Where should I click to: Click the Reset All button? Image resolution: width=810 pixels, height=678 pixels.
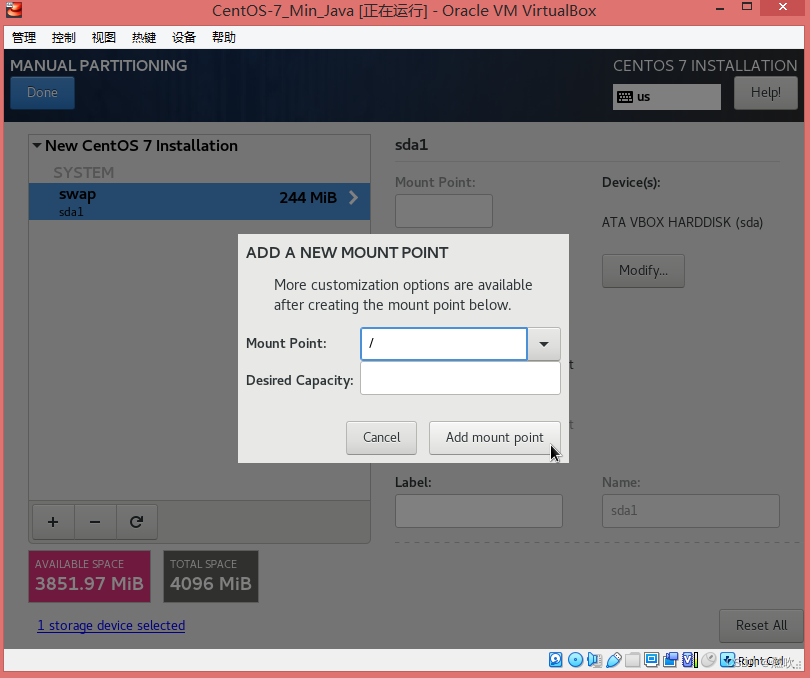tap(761, 626)
